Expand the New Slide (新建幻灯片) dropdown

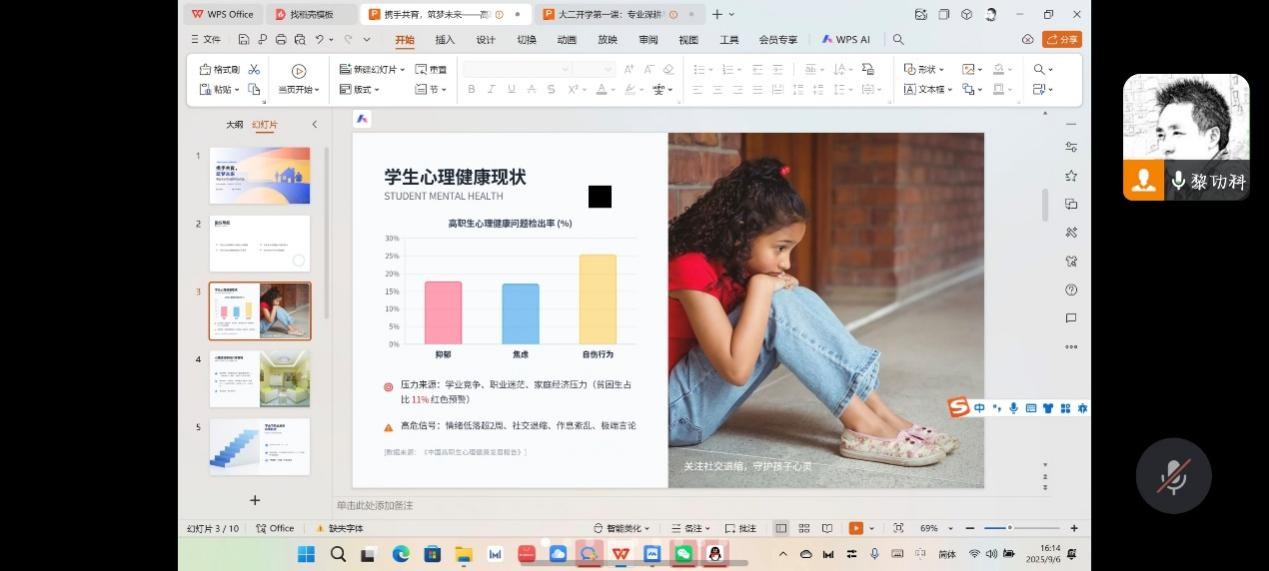[x=402, y=70]
